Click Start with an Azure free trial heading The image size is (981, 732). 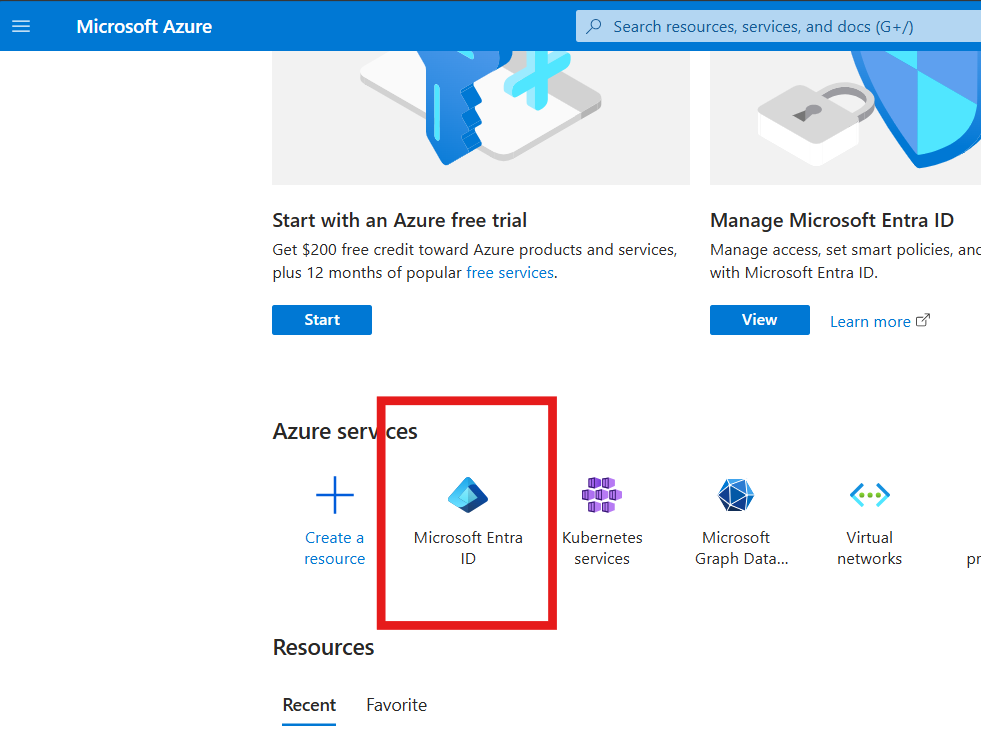pos(399,220)
